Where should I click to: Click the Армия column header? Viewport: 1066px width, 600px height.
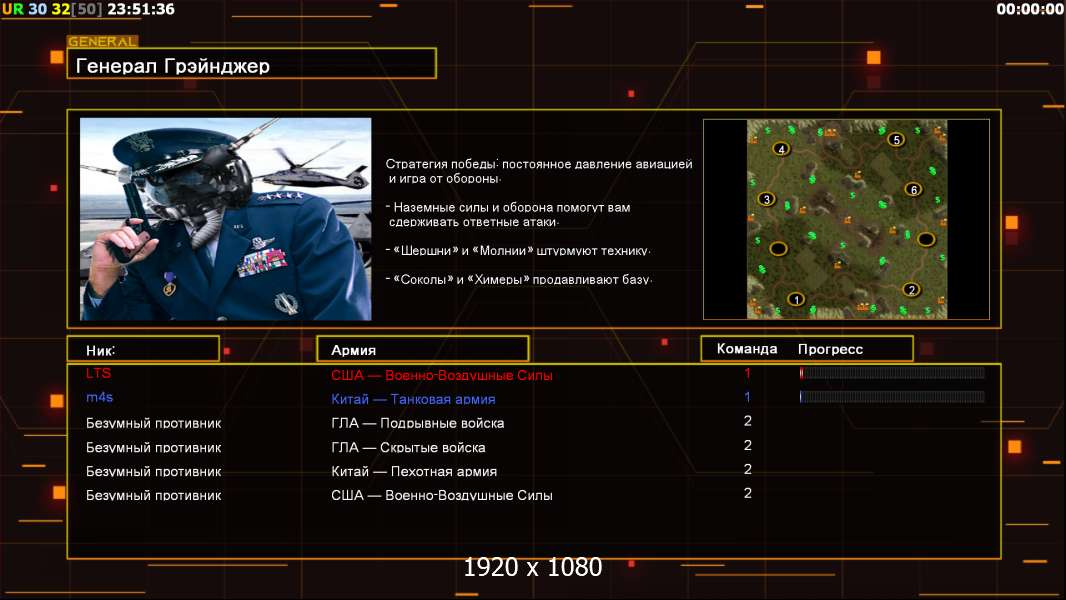[x=422, y=349]
